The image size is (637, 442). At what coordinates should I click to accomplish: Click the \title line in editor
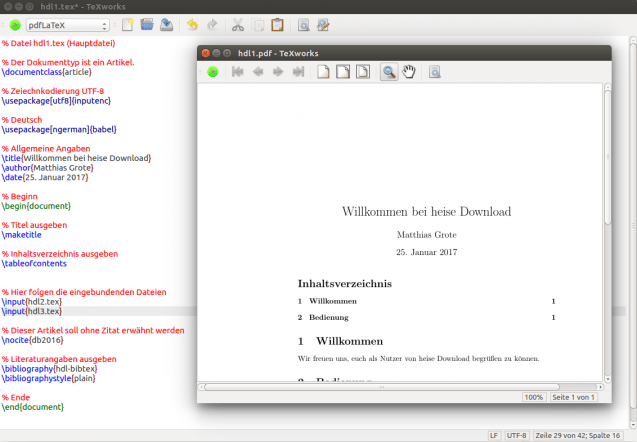[76, 158]
